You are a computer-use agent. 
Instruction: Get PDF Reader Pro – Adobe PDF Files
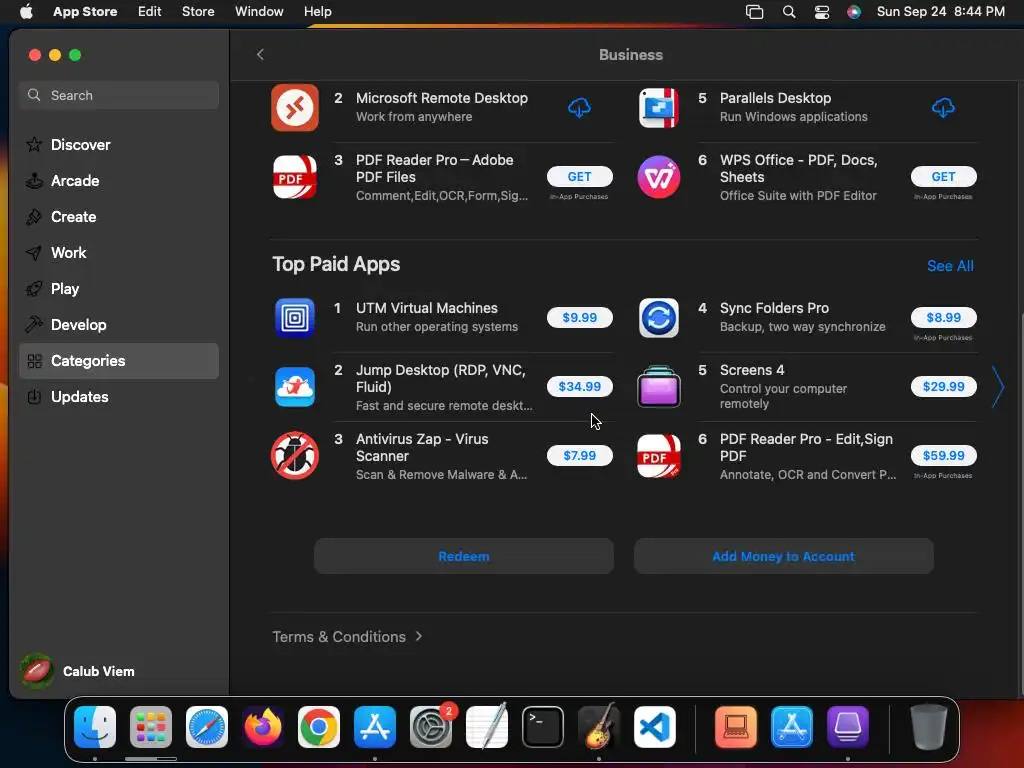pyautogui.click(x=579, y=176)
